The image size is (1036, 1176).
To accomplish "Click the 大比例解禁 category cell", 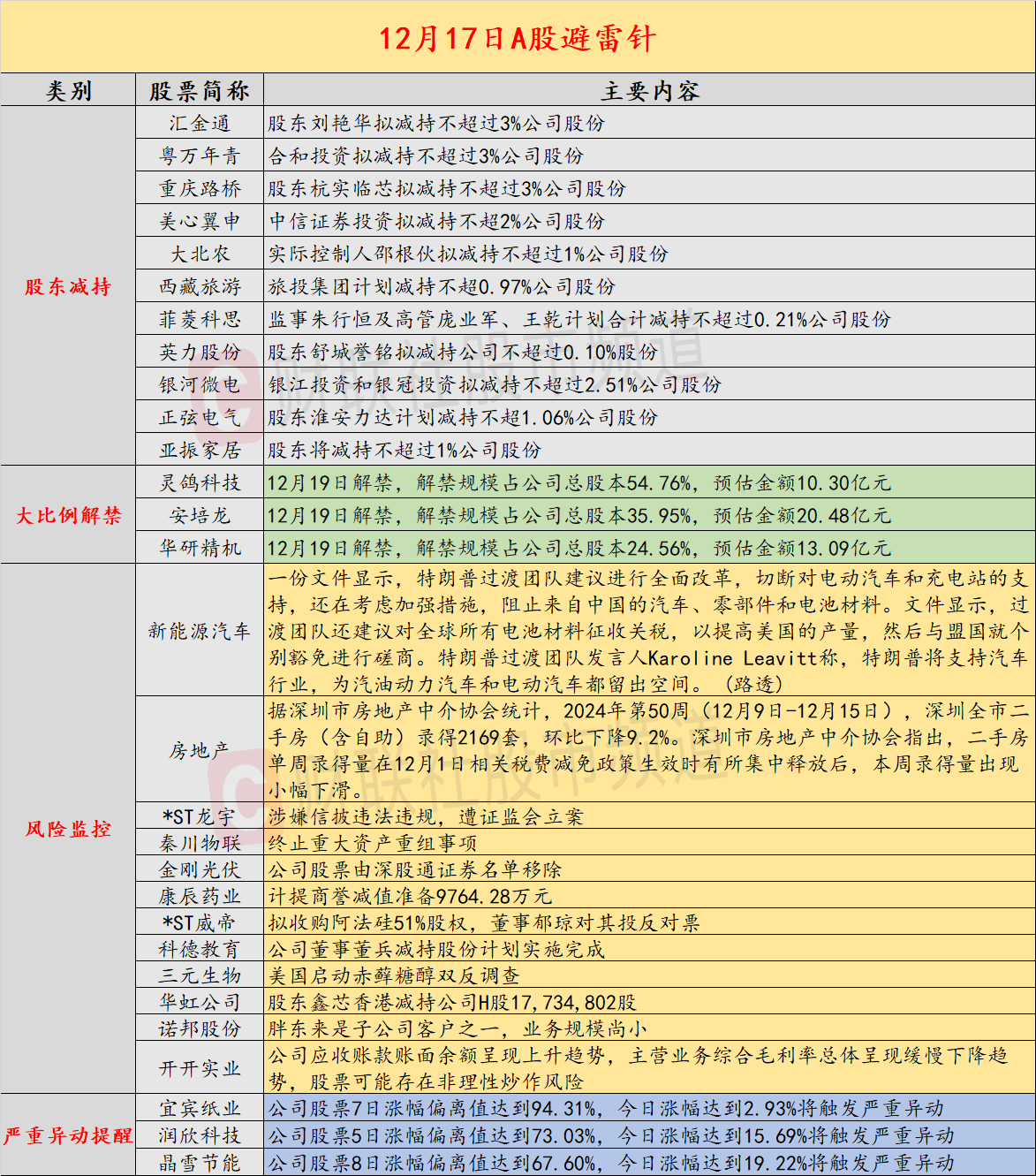I will (x=68, y=515).
